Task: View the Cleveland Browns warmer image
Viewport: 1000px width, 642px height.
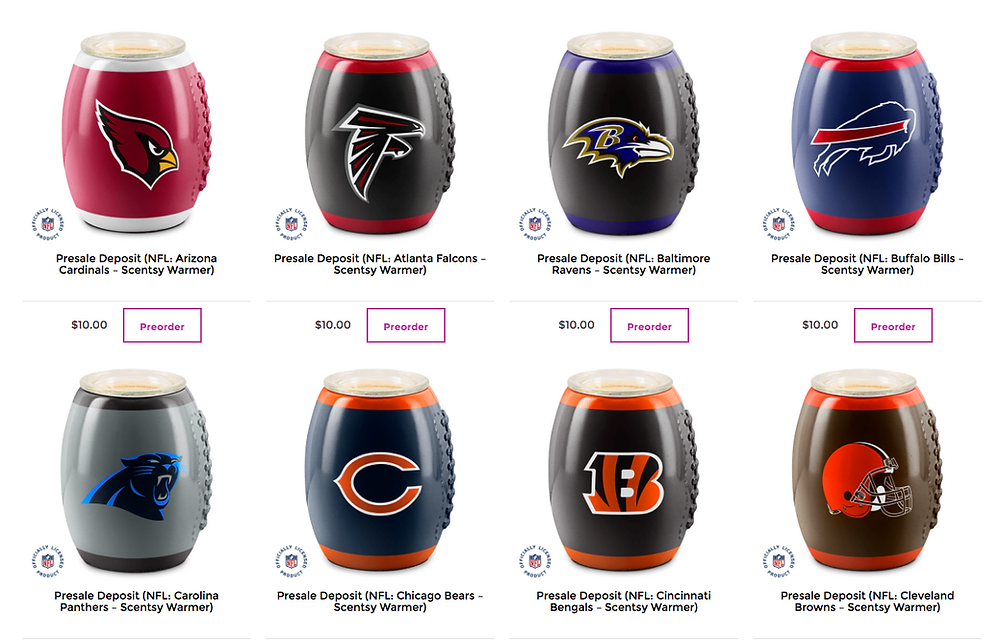Action: [867, 472]
